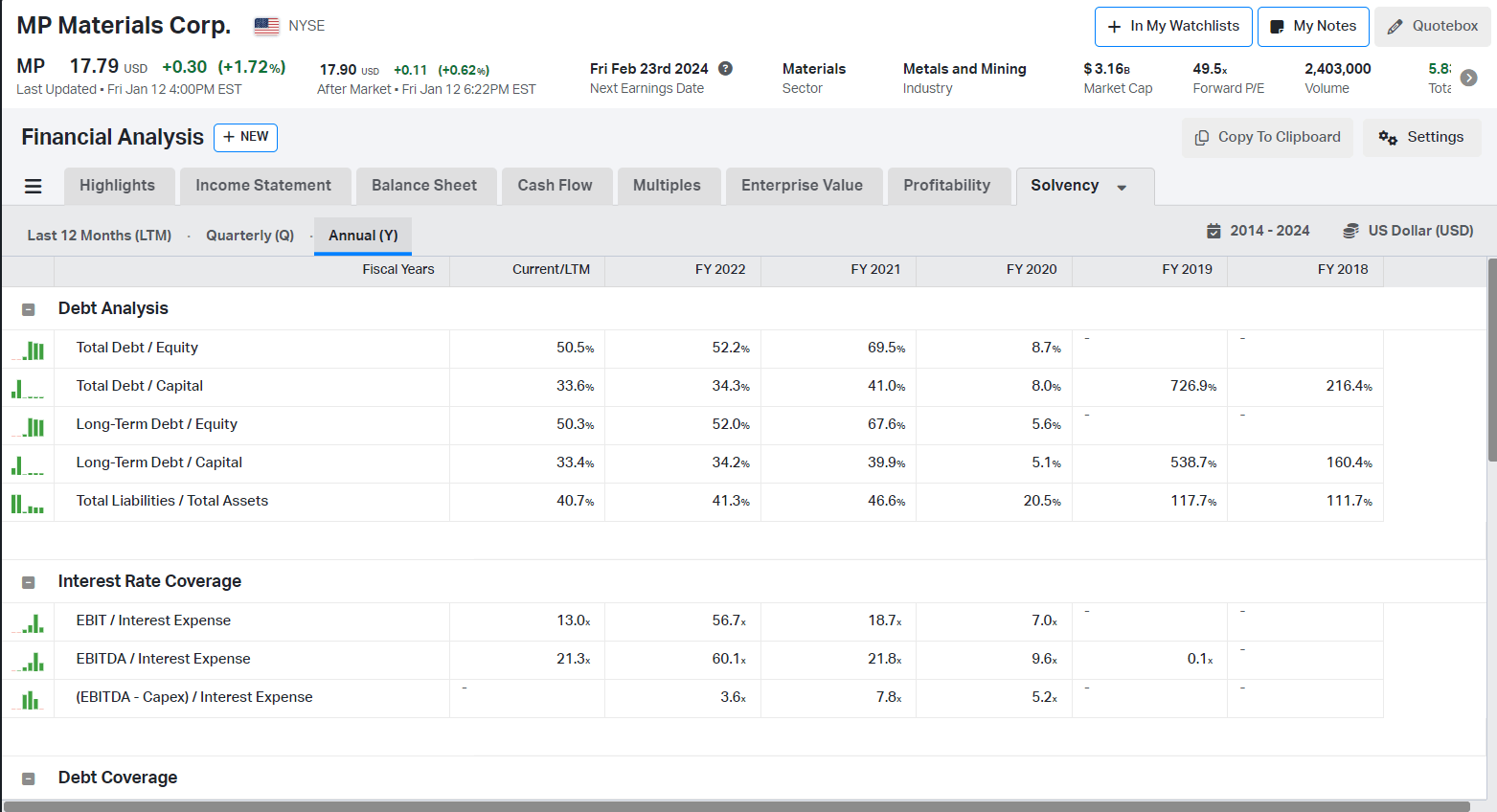Viewport: 1497px width, 812px height.
Task: Click the right arrow circle after Total metrics
Action: 1468,78
